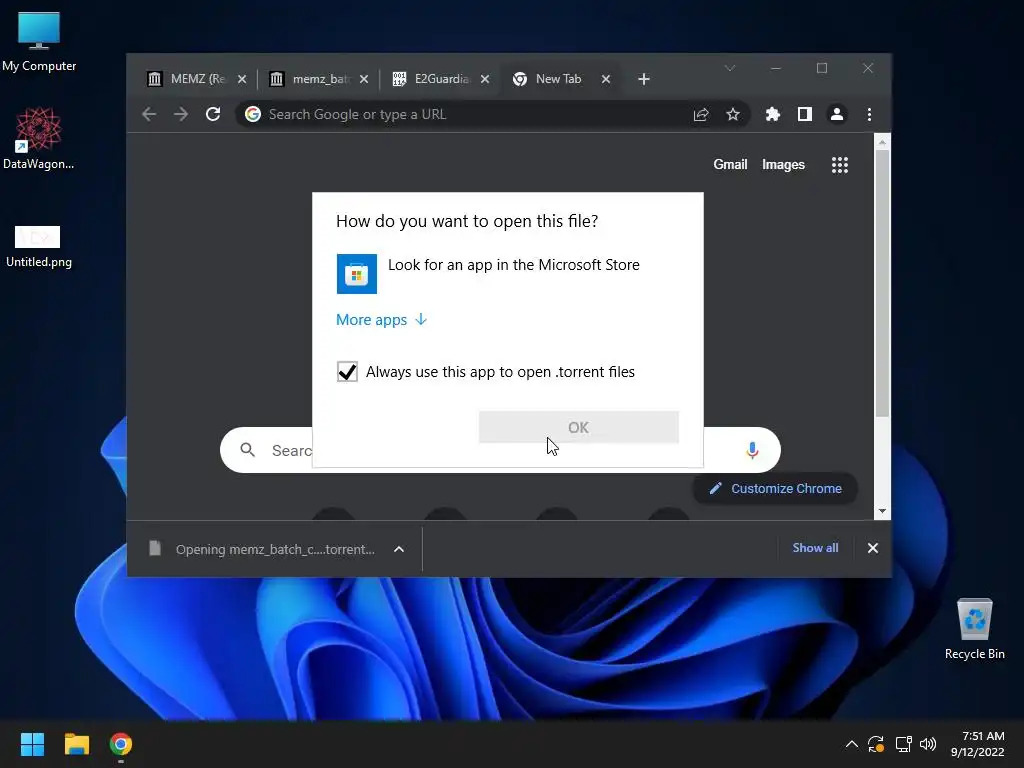The width and height of the screenshot is (1024, 768).
Task: Open the Windows Start menu
Action: (x=33, y=744)
